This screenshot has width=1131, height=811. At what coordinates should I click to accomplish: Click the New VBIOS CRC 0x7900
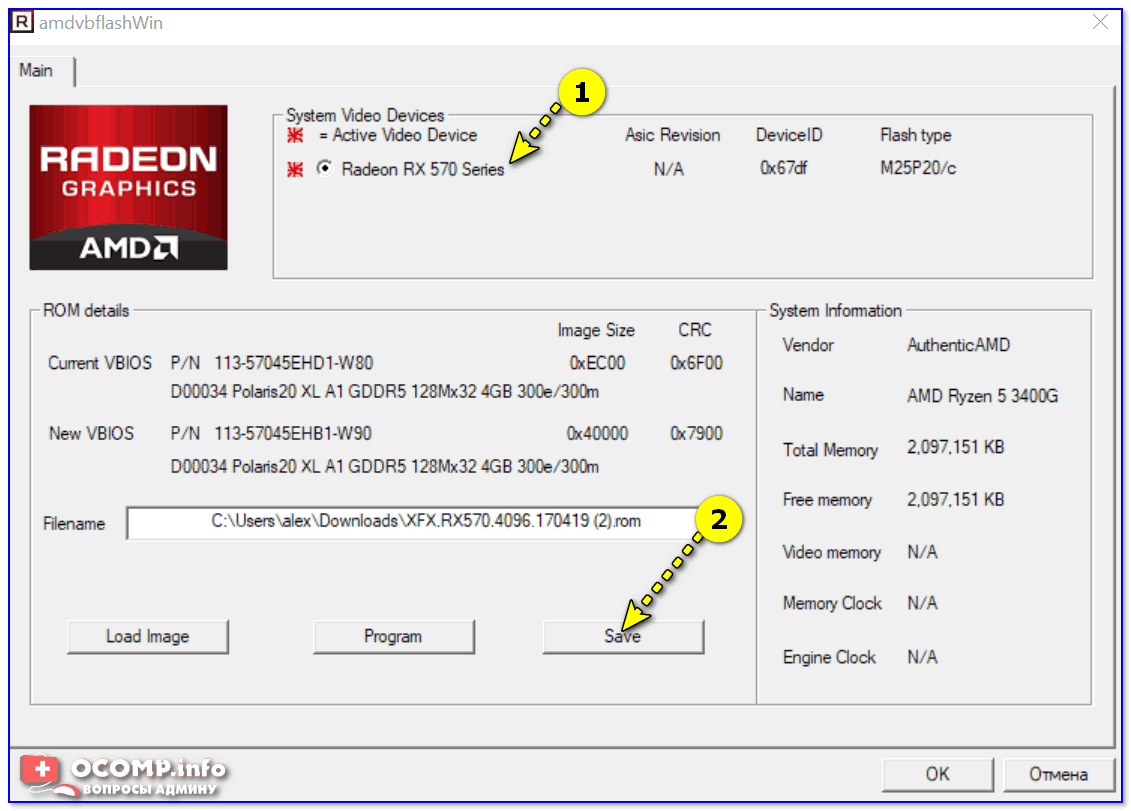(696, 434)
